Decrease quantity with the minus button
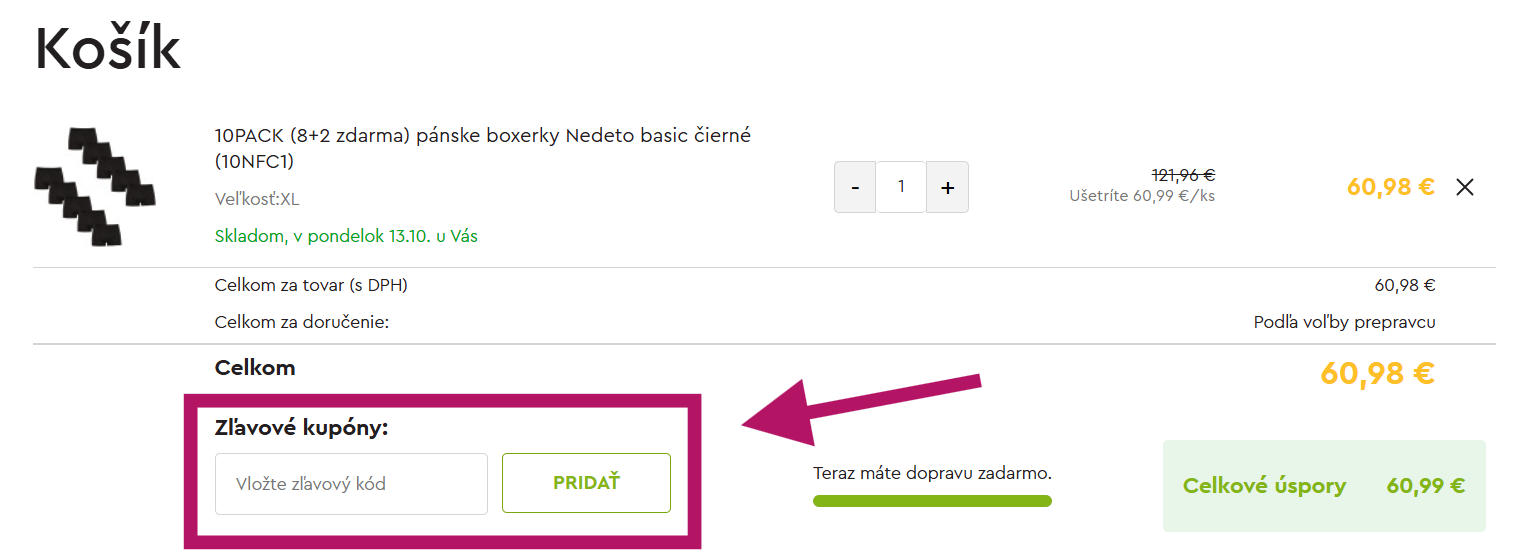Viewport: 1527px width, 553px height. pos(855,187)
